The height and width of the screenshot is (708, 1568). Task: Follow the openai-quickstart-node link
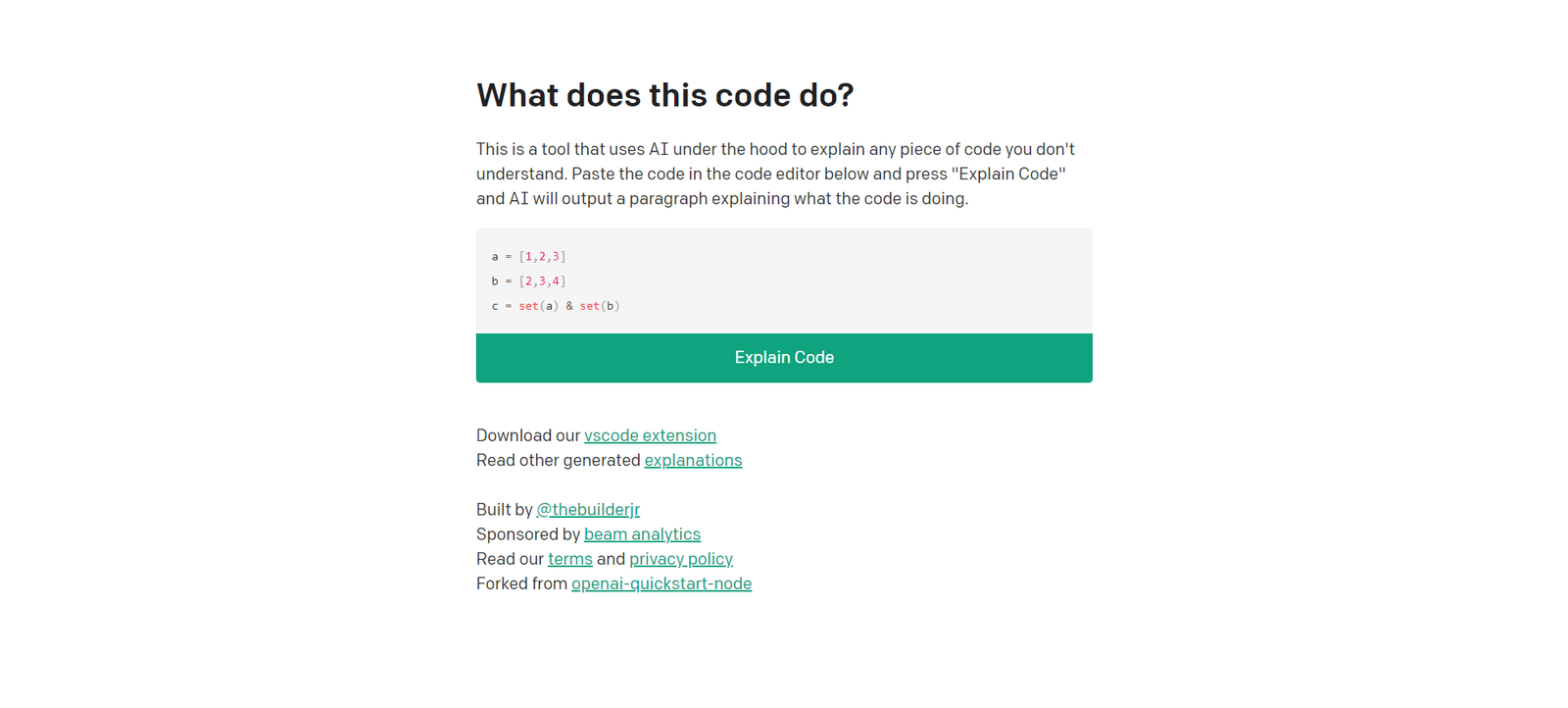click(x=661, y=583)
